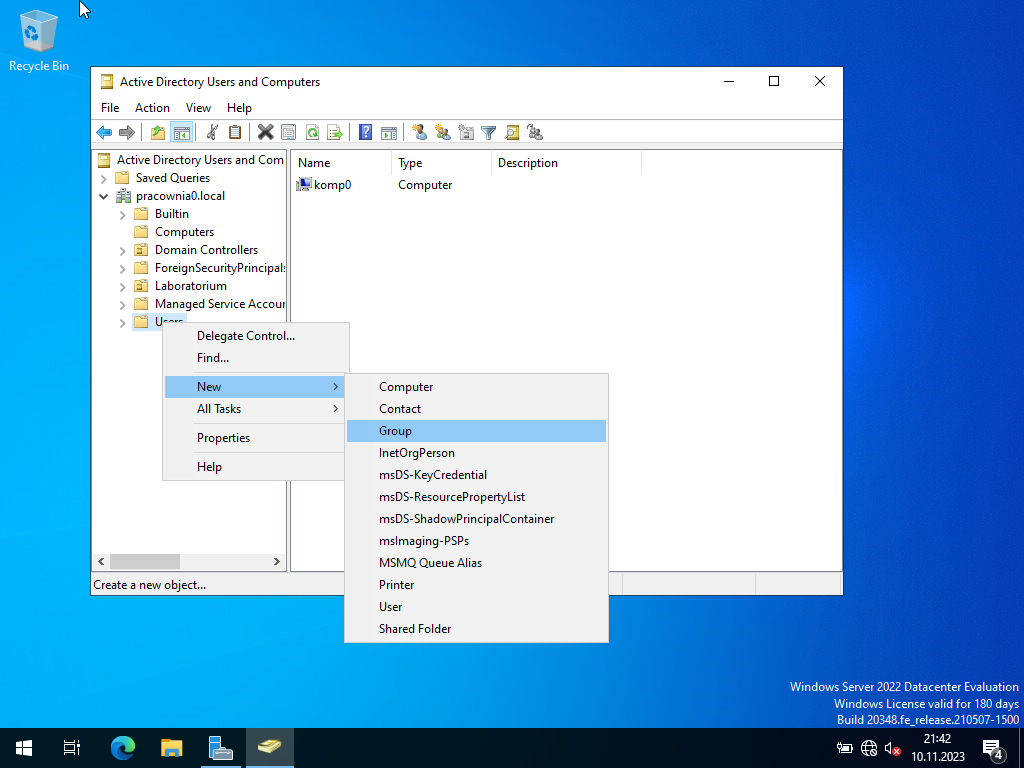This screenshot has width=1024, height=768.
Task: Sort by the Name column header
Action: 341,163
